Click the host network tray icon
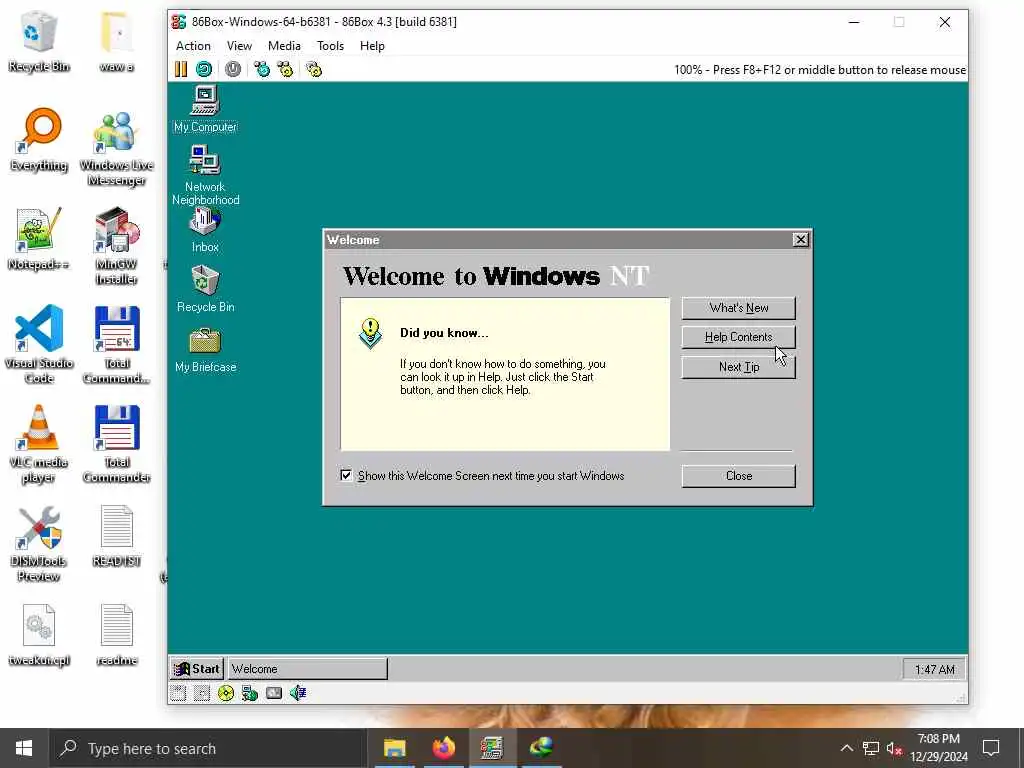The width and height of the screenshot is (1024, 768). click(x=871, y=748)
